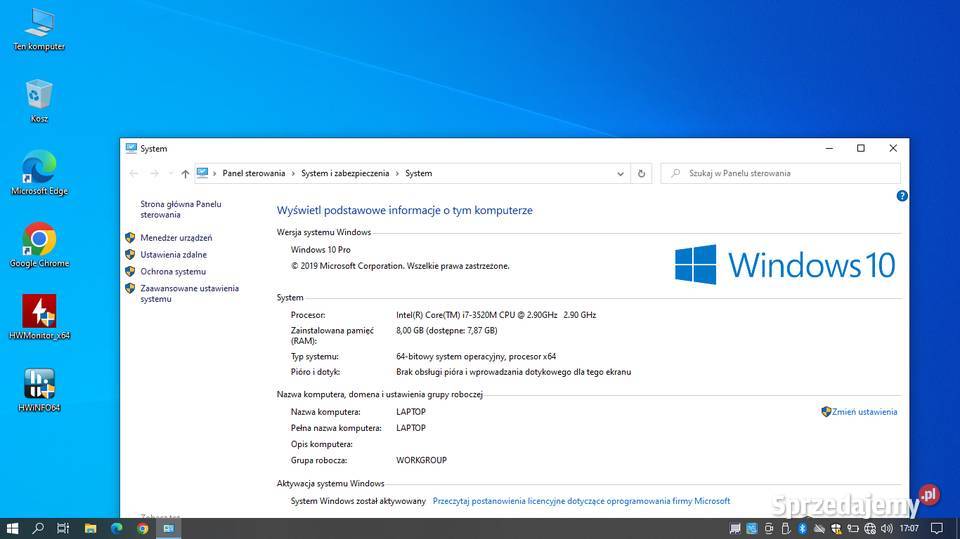Go to System i zabezpieczenia breadcrumb
This screenshot has height=539, width=960.
coord(345,173)
